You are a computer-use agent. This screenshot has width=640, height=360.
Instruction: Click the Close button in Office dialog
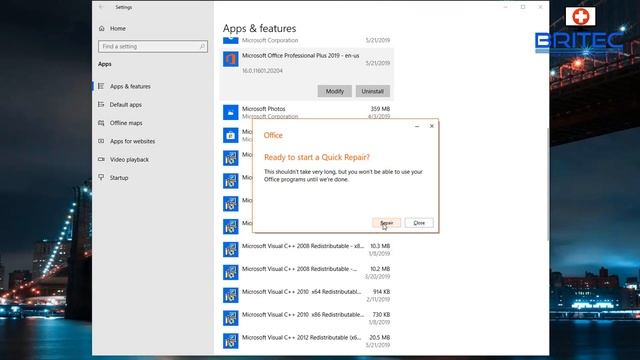(x=419, y=223)
